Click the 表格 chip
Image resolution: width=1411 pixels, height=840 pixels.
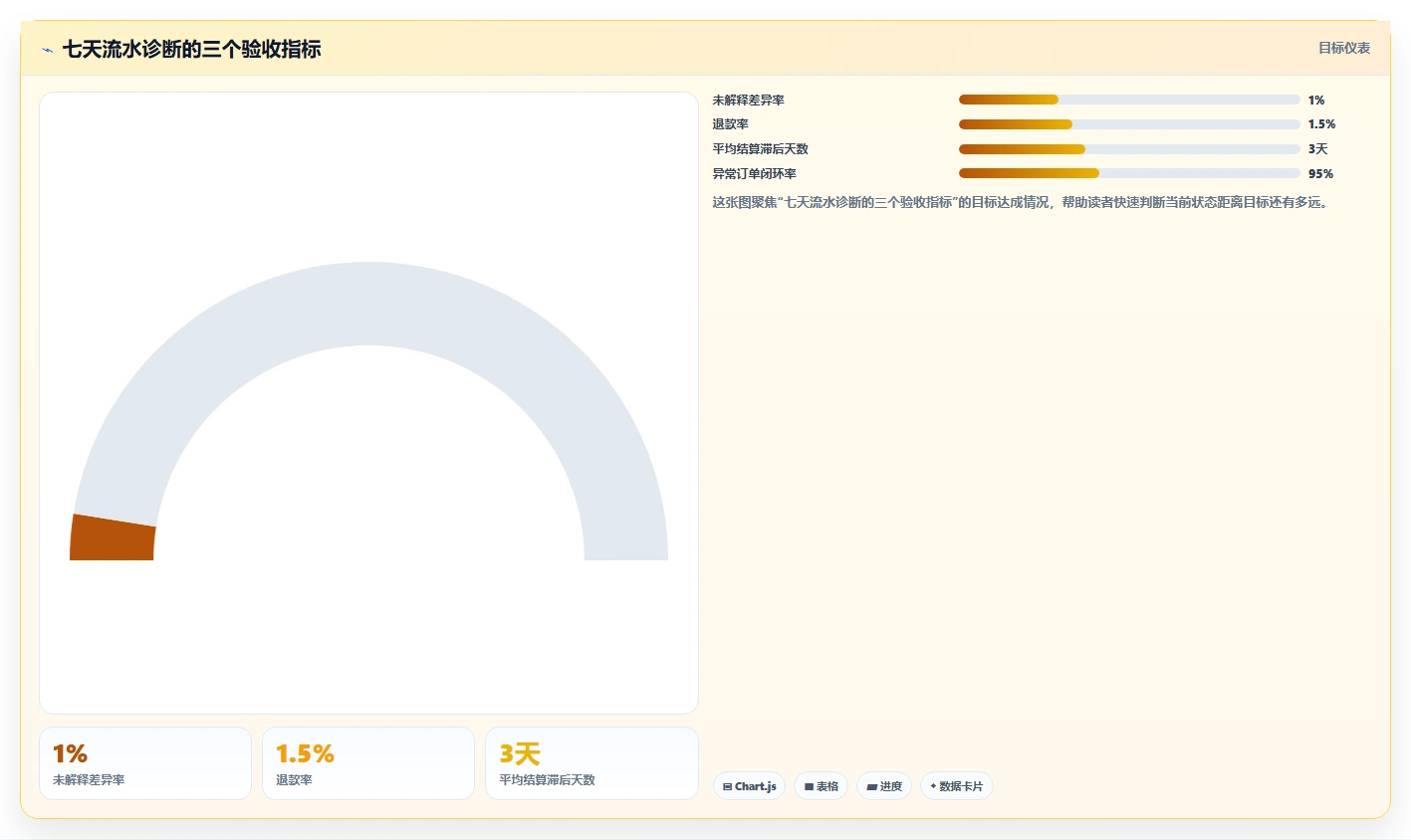(821, 786)
